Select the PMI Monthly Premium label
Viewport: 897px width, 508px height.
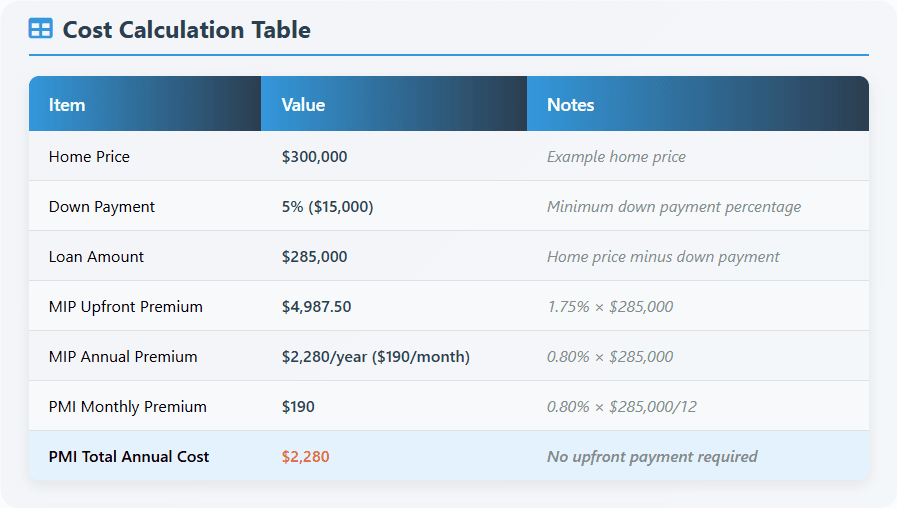[x=128, y=407]
